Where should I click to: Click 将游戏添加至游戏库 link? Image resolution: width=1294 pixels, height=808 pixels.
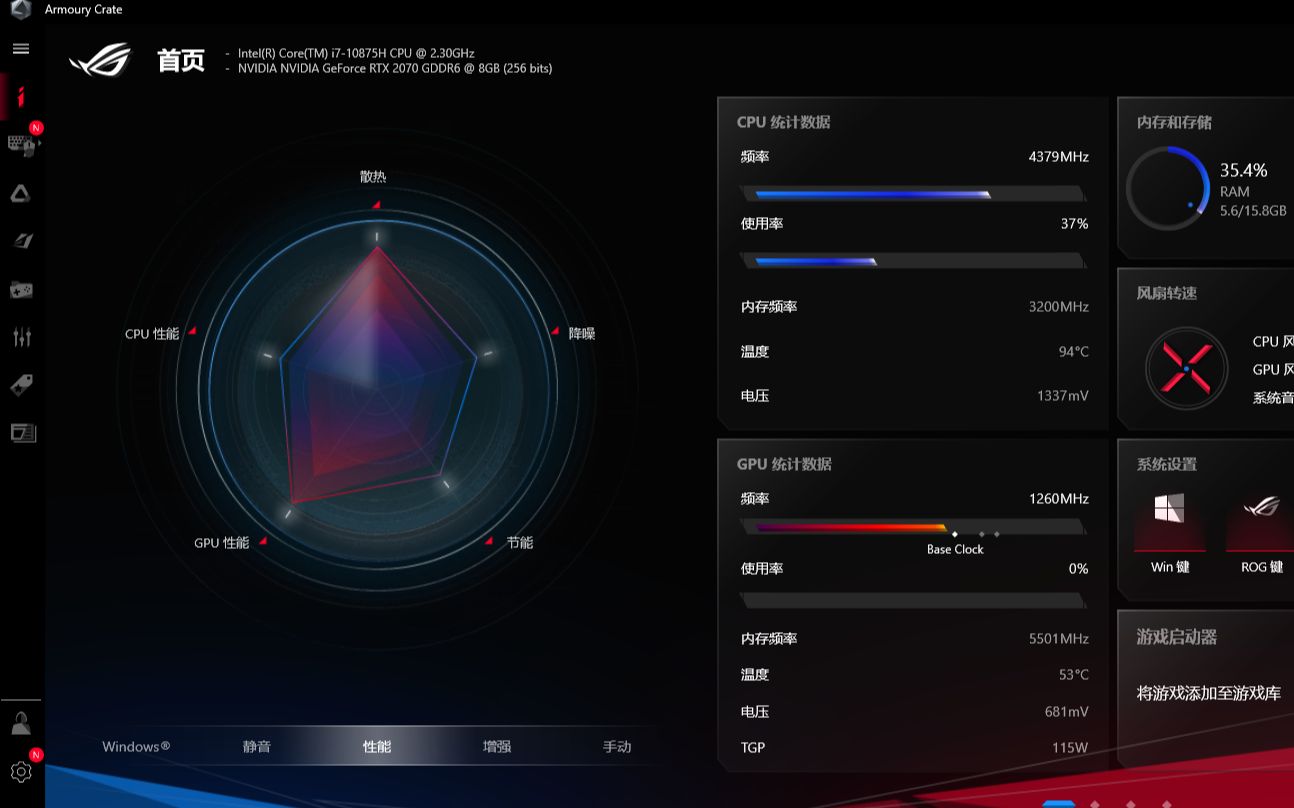1209,693
